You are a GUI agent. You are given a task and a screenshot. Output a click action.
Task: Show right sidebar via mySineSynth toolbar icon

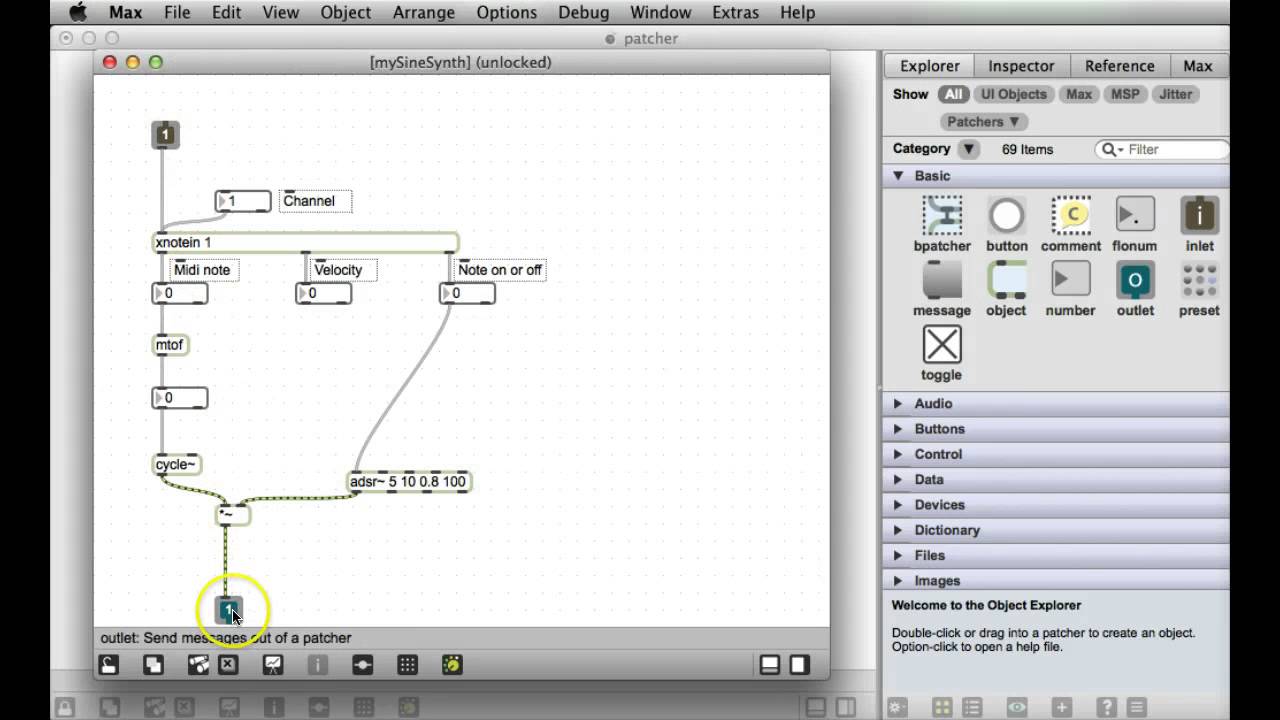pyautogui.click(x=799, y=665)
